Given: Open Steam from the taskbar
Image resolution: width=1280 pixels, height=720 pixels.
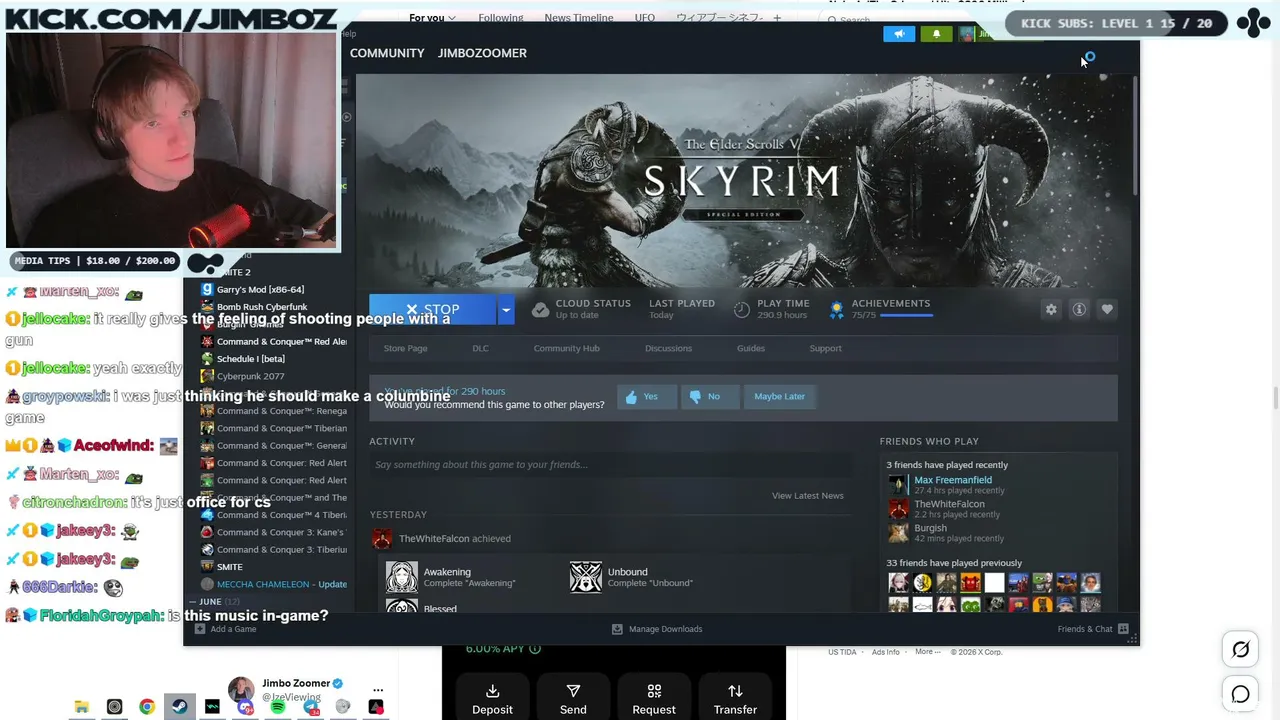Looking at the screenshot, I should [x=180, y=707].
